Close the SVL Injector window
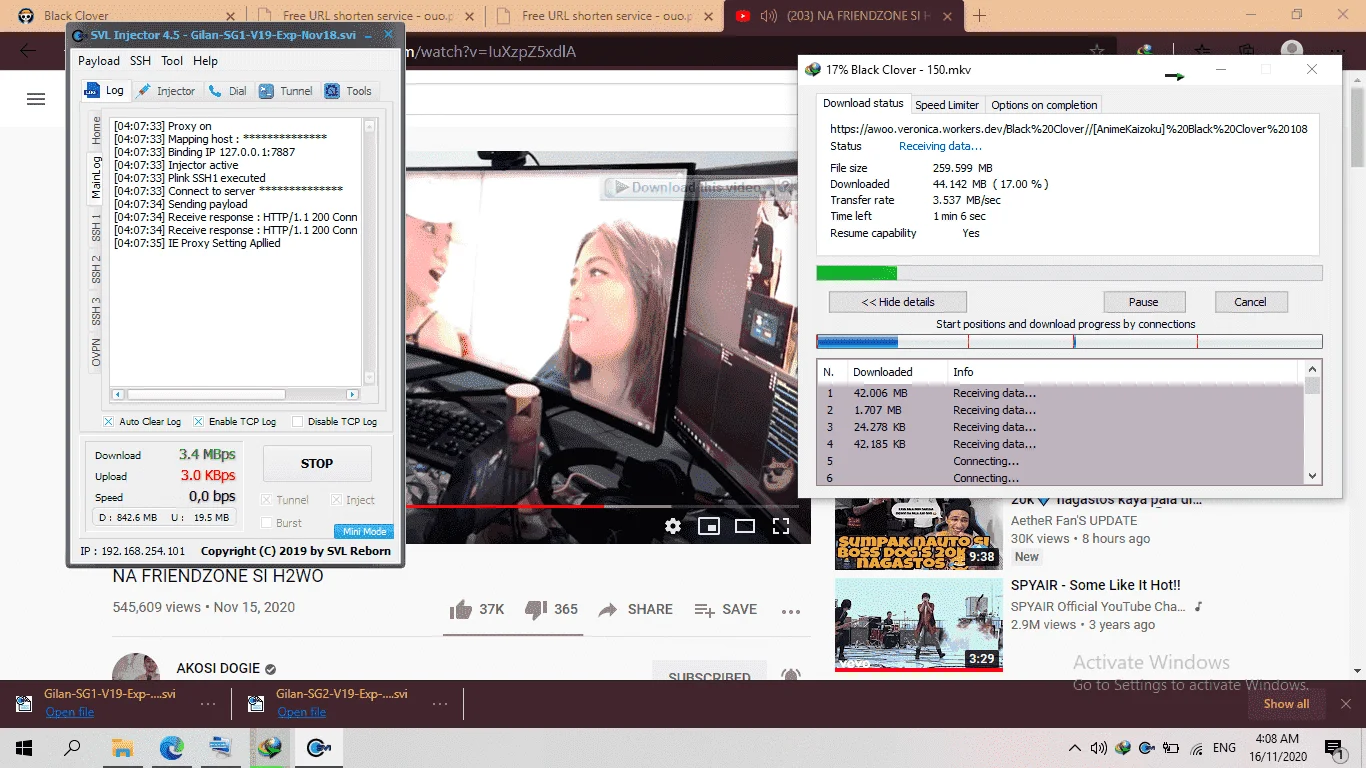Viewport: 1366px width, 768px height. (x=389, y=36)
